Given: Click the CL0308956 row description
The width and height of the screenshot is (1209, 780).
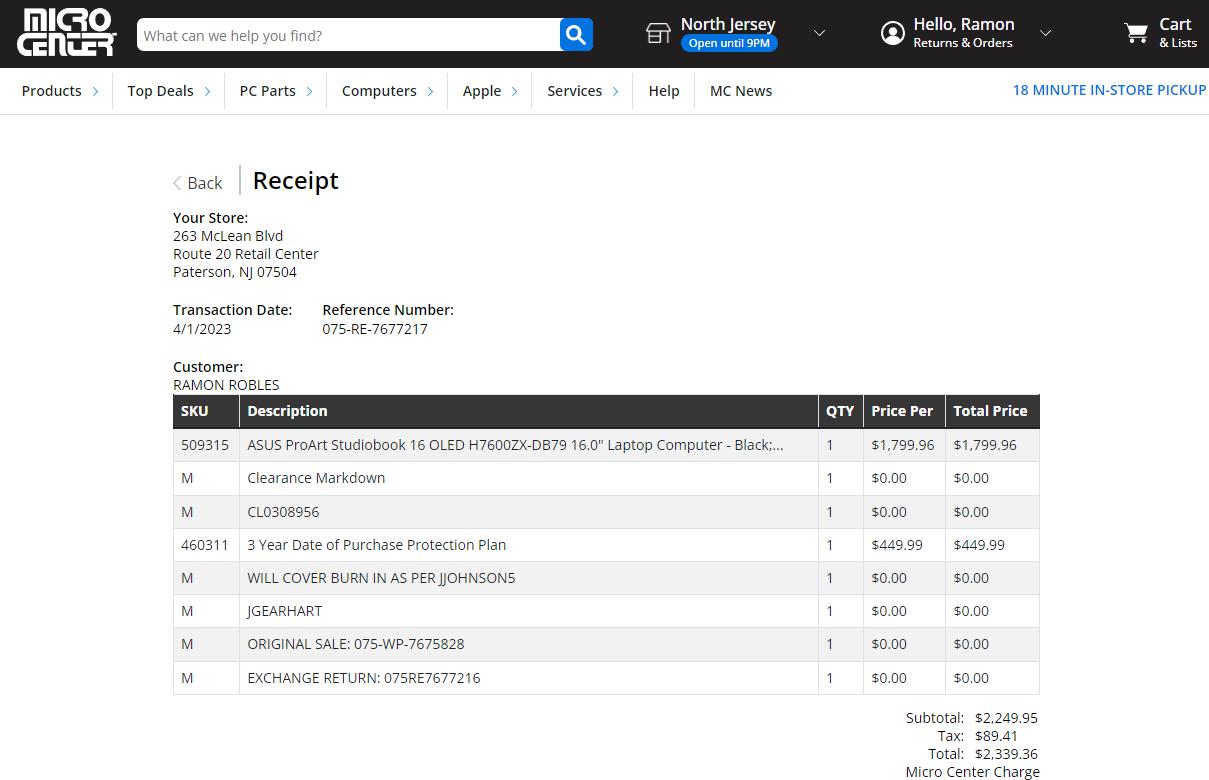Looking at the screenshot, I should pyautogui.click(x=283, y=512).
